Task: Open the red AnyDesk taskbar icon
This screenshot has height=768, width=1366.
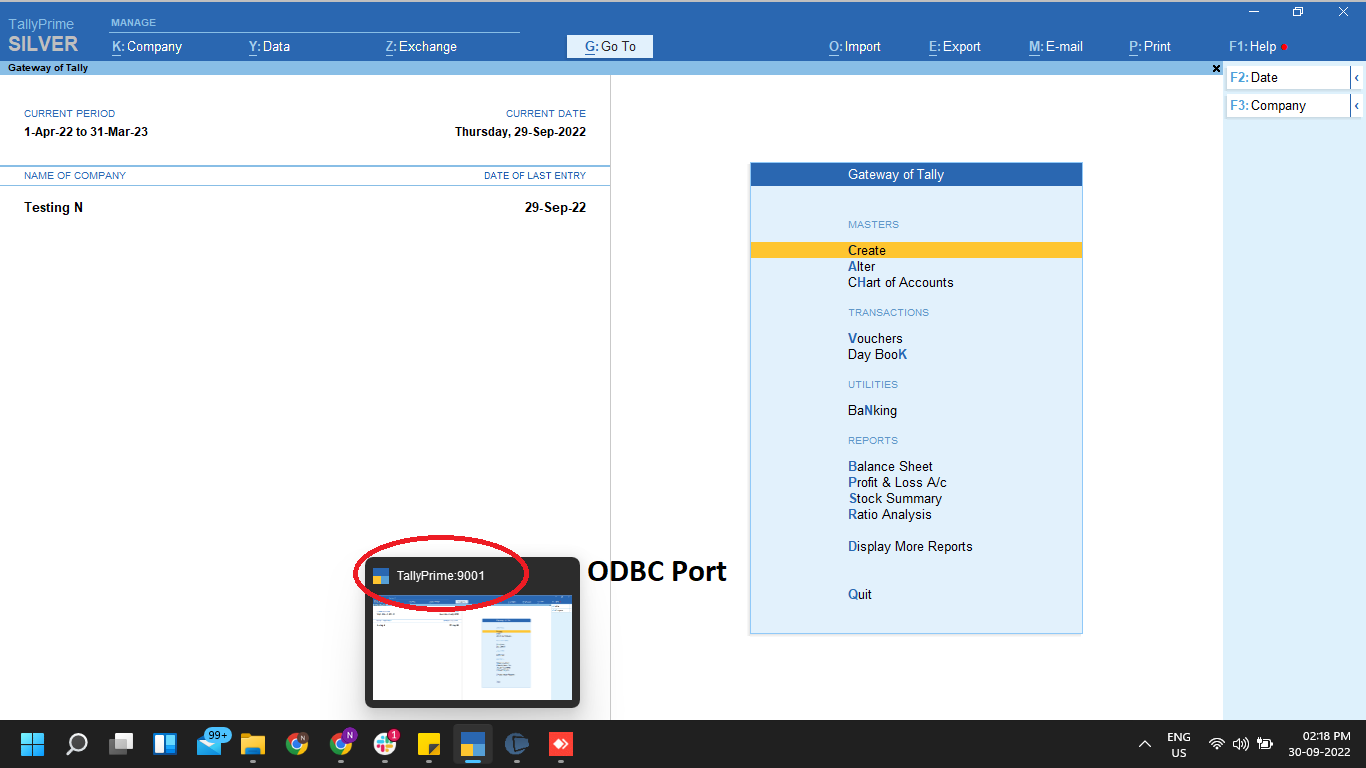Action: [561, 744]
